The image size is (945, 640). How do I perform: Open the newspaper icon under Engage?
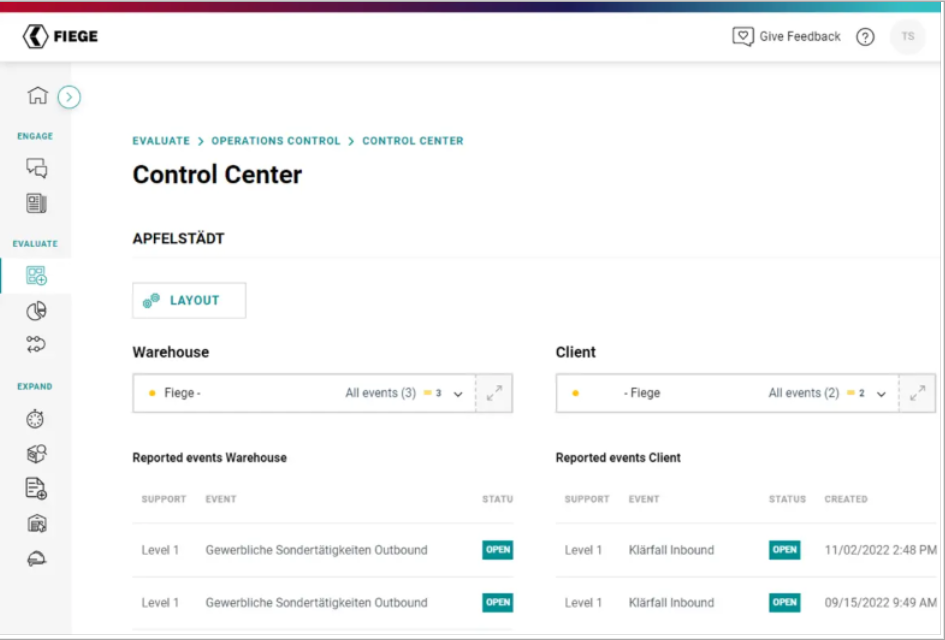[37, 204]
